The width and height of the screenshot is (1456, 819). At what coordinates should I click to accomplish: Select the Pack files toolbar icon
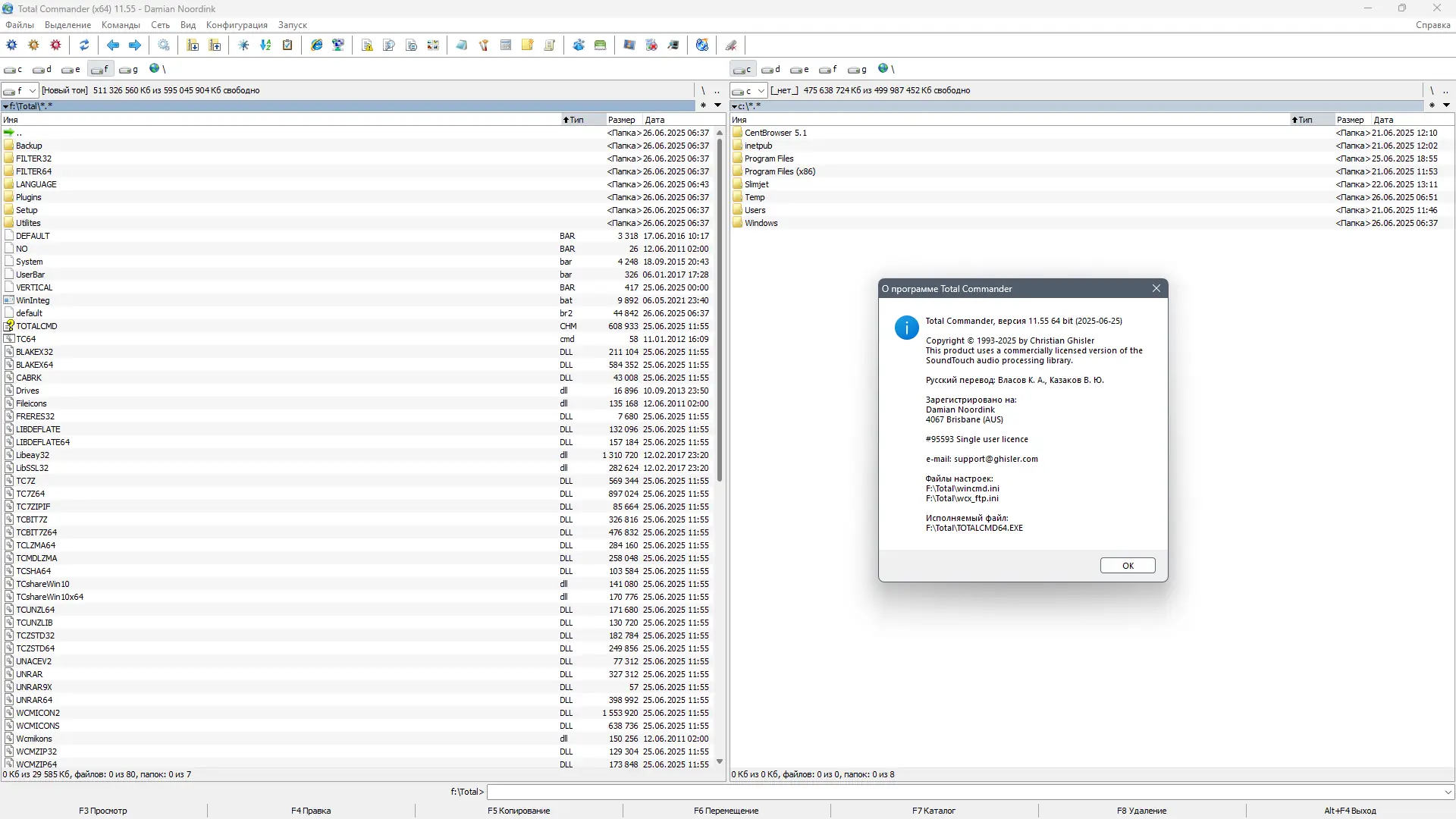[192, 45]
